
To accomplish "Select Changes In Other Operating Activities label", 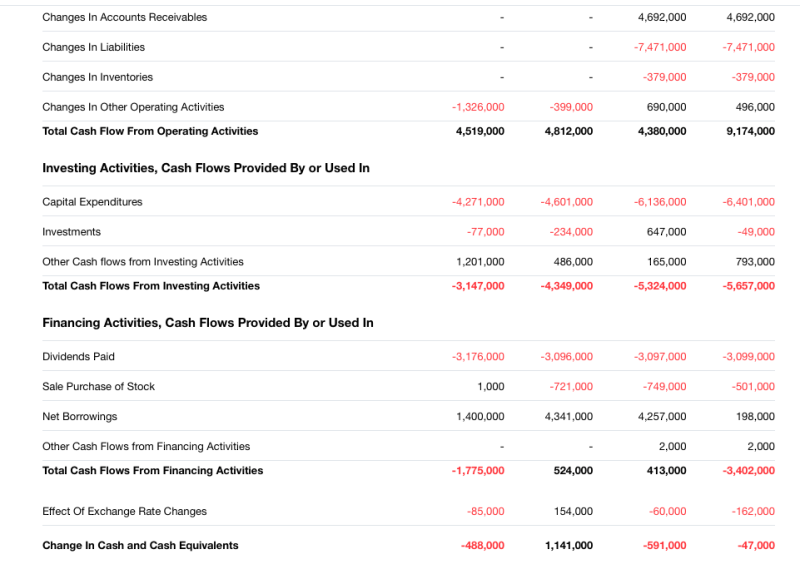I will point(133,107).
